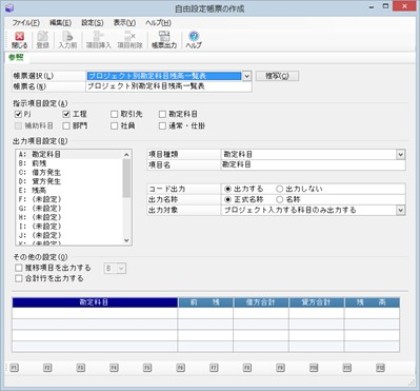
Task: Click the output list scrollbar up arrow
Action: click(x=127, y=154)
